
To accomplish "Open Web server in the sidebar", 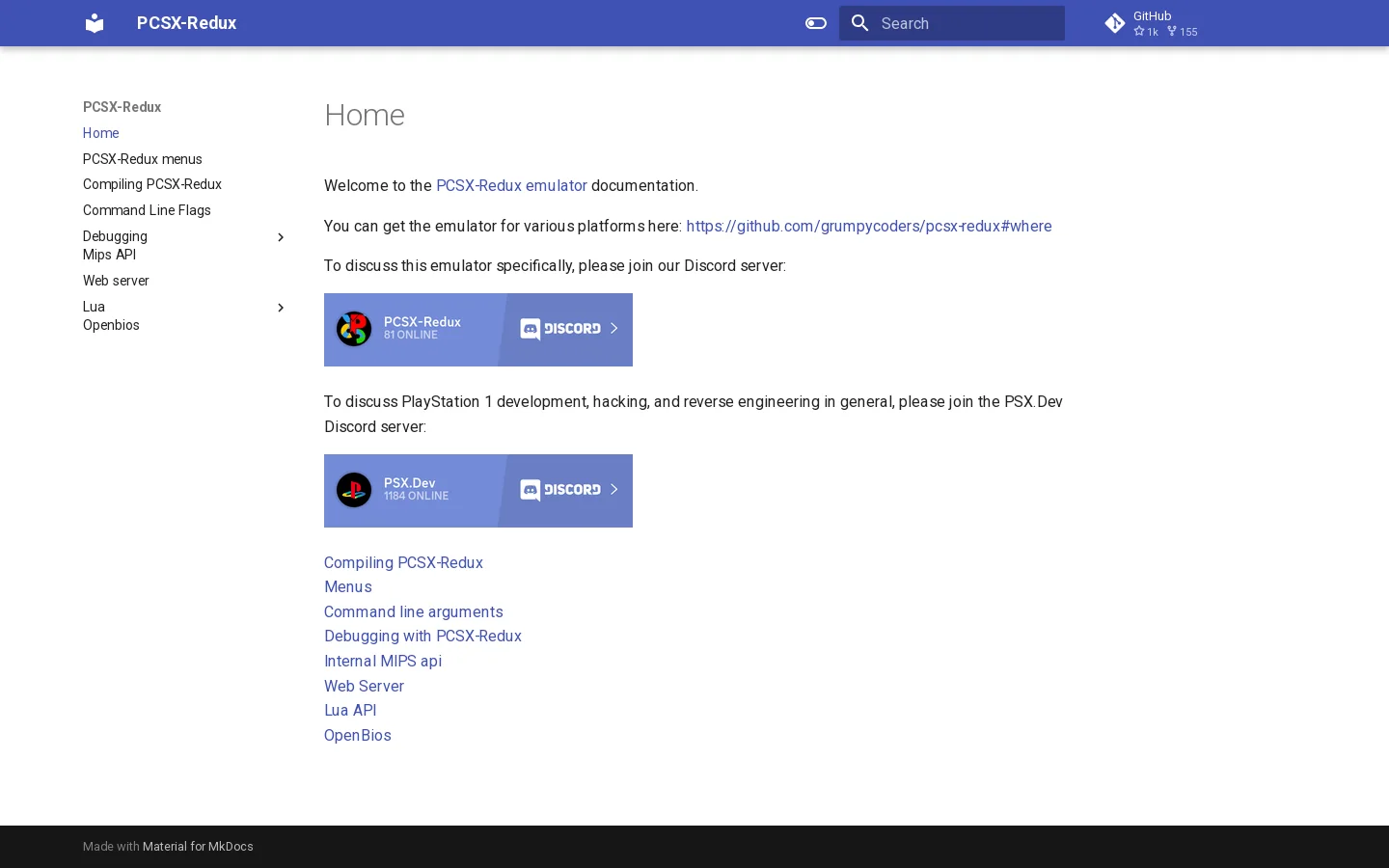I will point(116,281).
